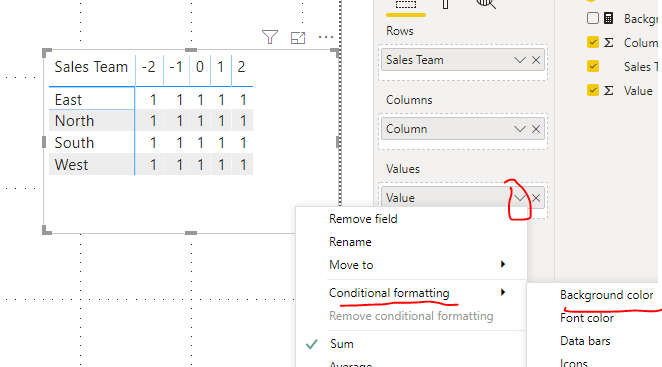Screen dimensions: 662x367
Task: Click the Sales Team column header
Action: pos(91,67)
